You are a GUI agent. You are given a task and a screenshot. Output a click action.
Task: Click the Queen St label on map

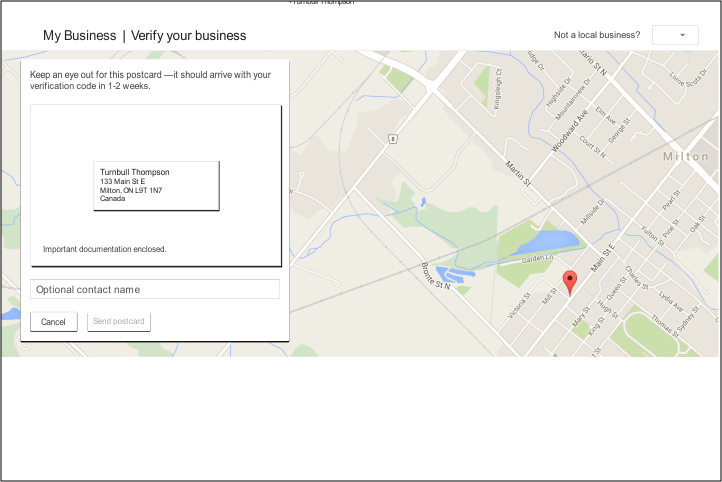pos(617,288)
